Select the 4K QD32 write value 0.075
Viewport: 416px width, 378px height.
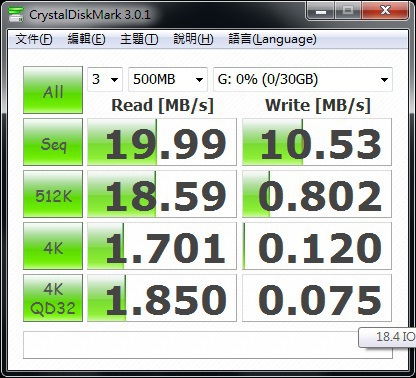pos(317,298)
